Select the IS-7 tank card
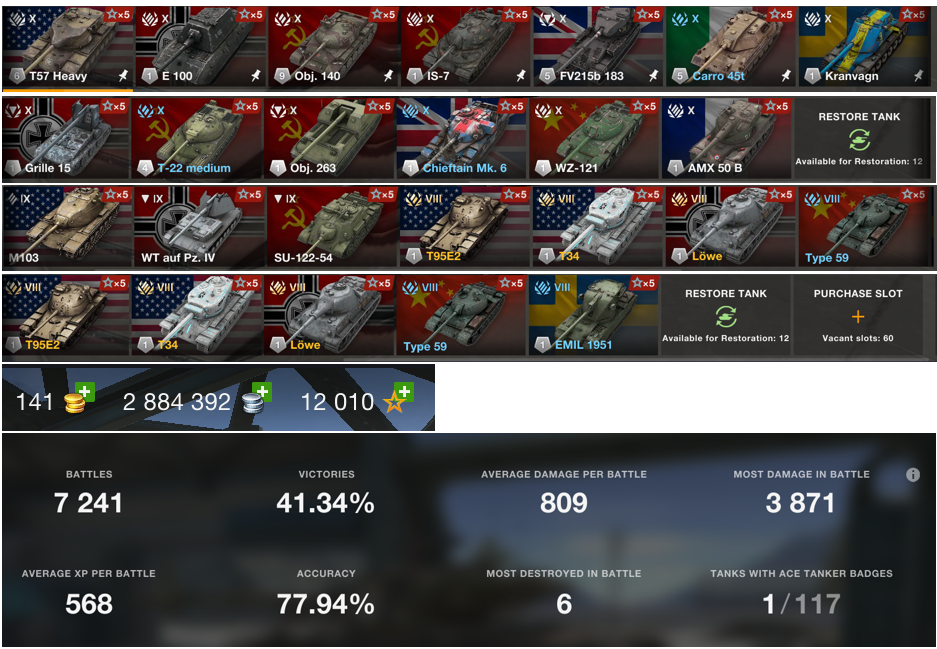The height and width of the screenshot is (649, 937). [466, 47]
